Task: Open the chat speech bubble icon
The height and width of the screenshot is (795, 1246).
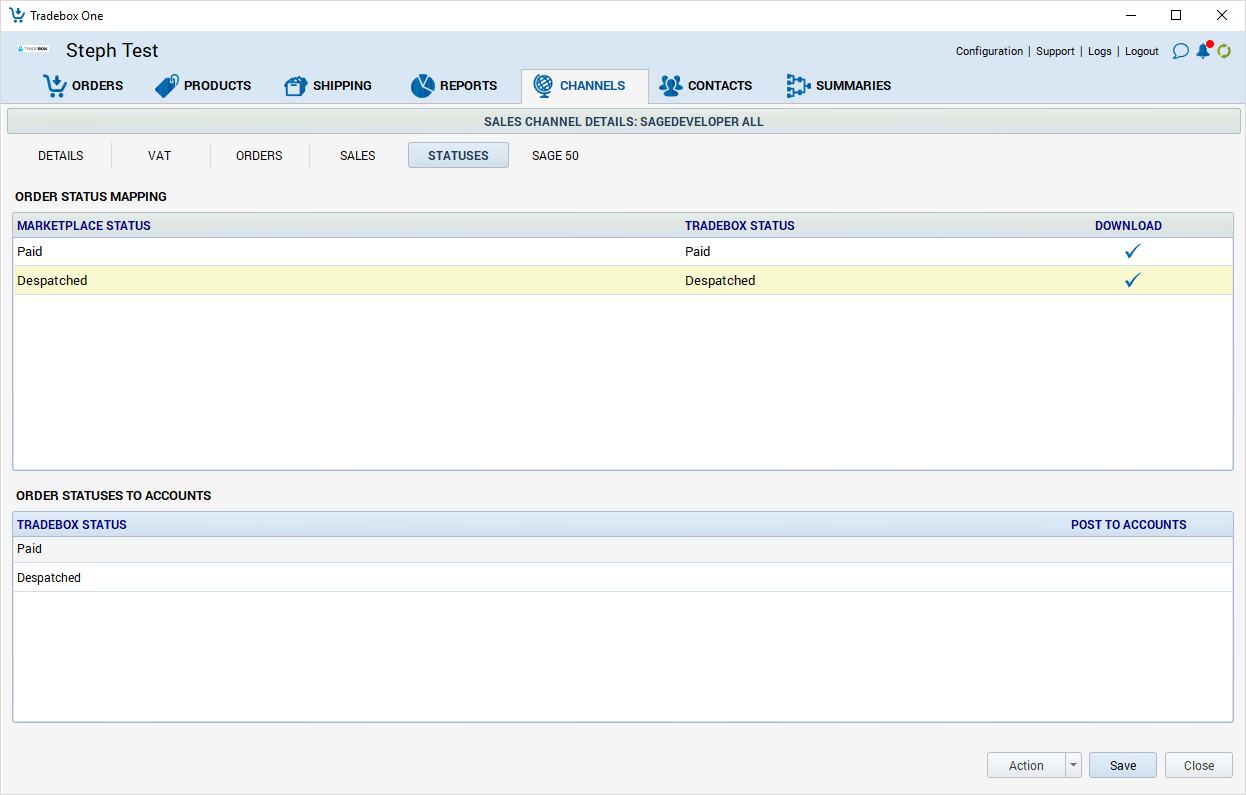Action: (x=1180, y=51)
